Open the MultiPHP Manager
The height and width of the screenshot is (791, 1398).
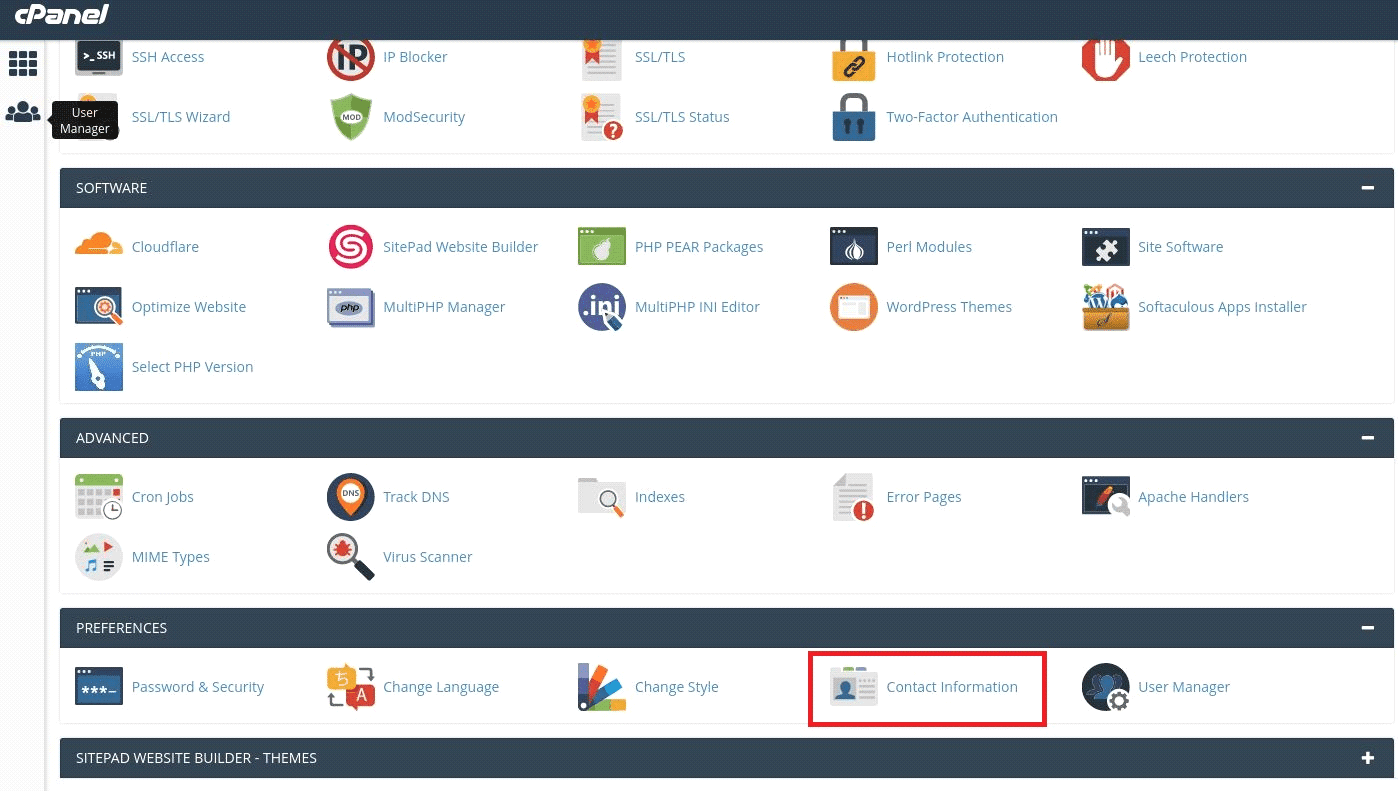[x=444, y=306]
